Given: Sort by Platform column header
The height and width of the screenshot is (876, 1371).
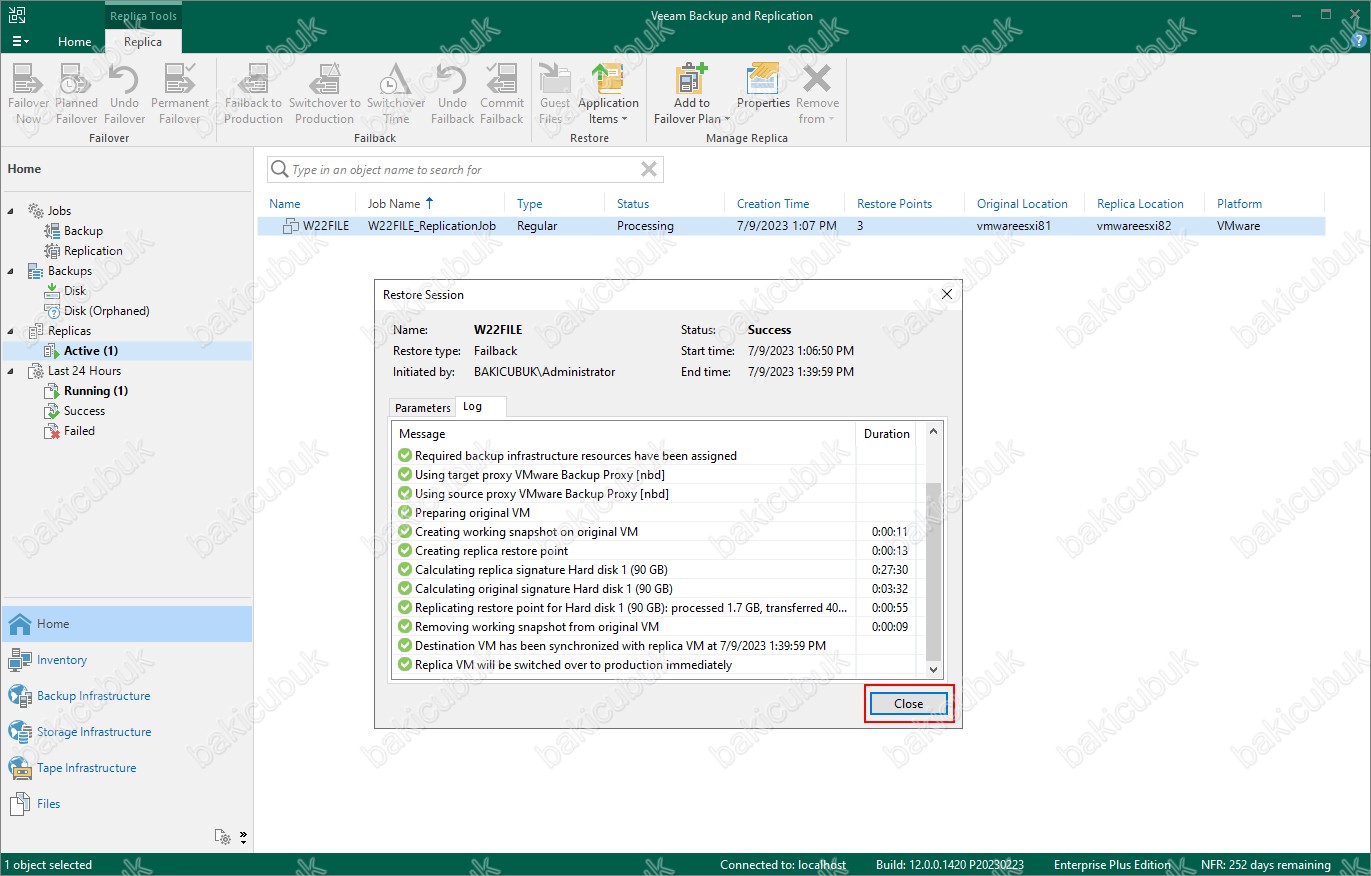Looking at the screenshot, I should pos(1239,204).
